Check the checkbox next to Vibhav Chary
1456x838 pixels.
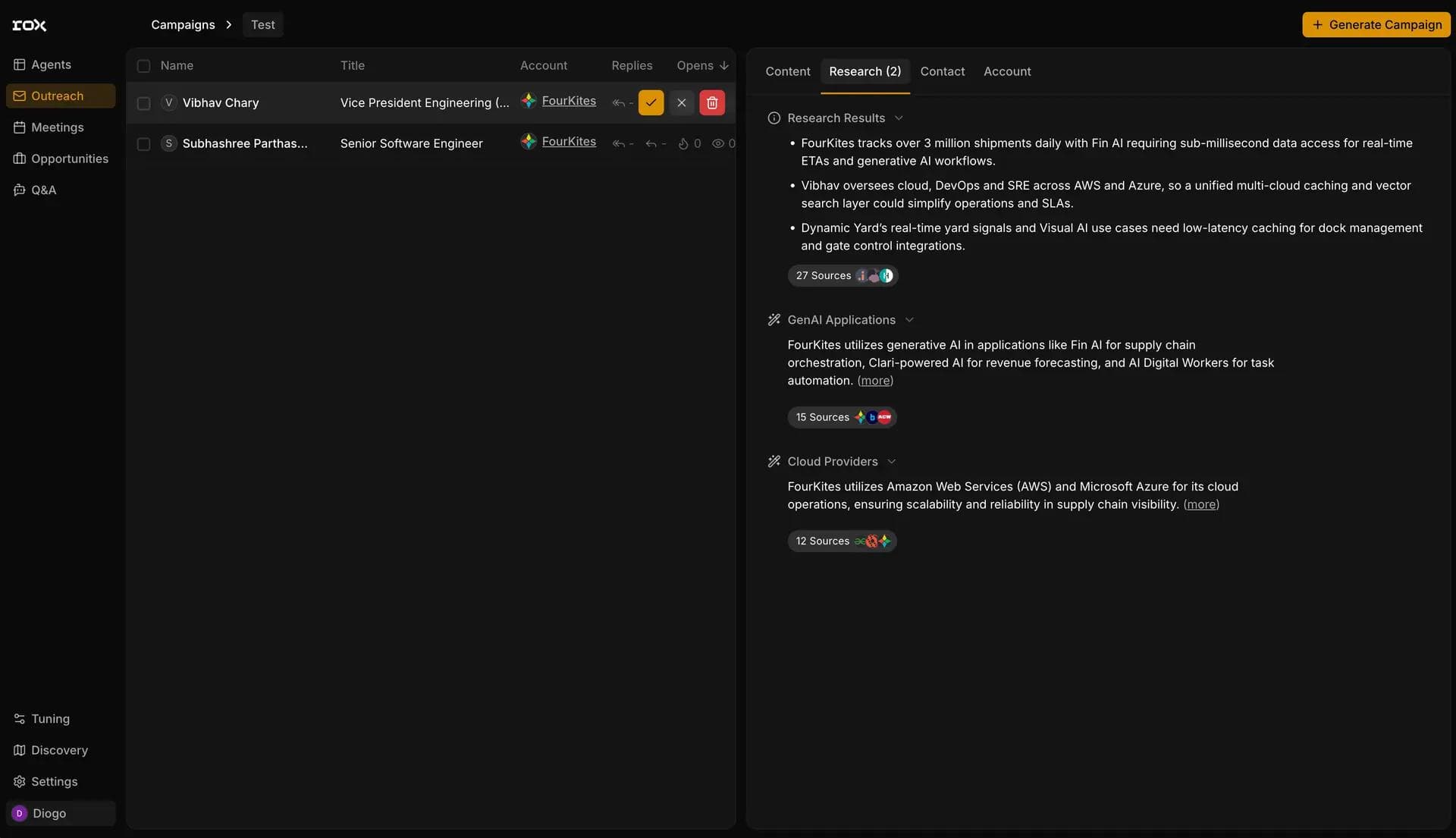(144, 103)
